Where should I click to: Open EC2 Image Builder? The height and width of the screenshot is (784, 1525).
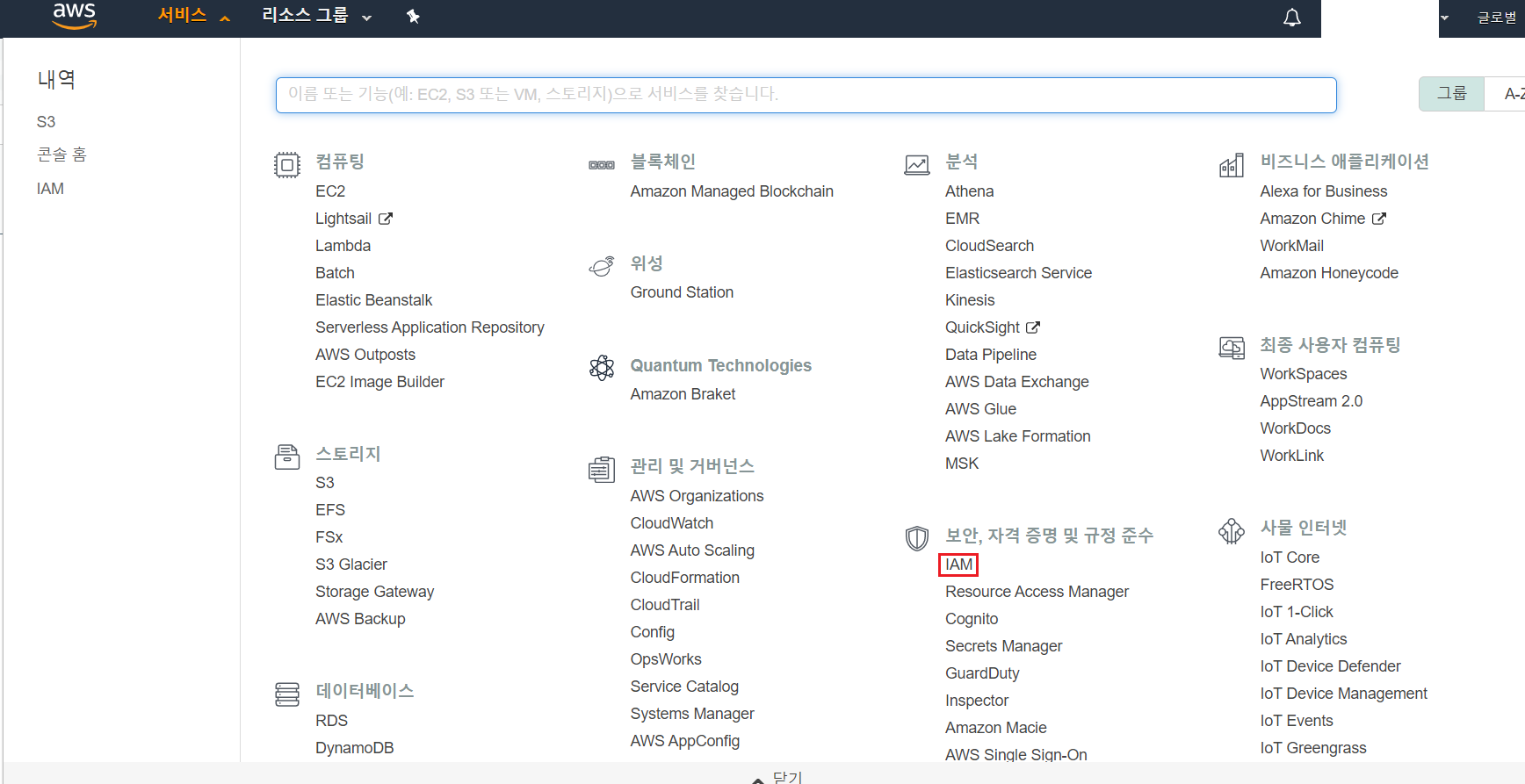(379, 382)
